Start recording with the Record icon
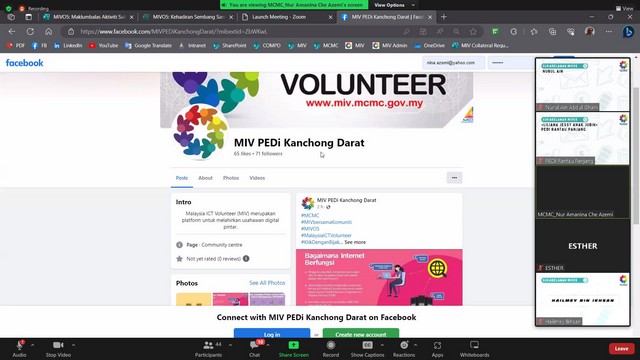Image resolution: width=640 pixels, height=360 pixels. (x=331, y=349)
